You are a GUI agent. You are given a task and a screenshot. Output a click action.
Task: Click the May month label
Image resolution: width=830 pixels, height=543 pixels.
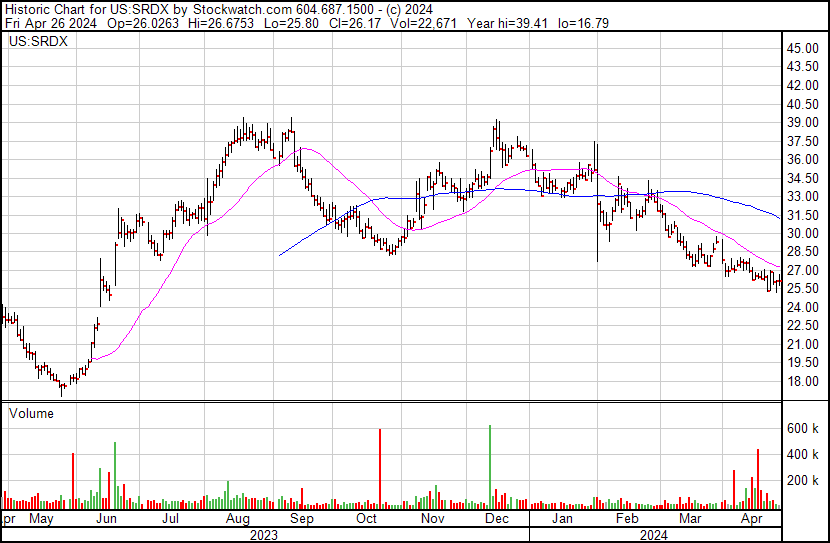click(41, 519)
